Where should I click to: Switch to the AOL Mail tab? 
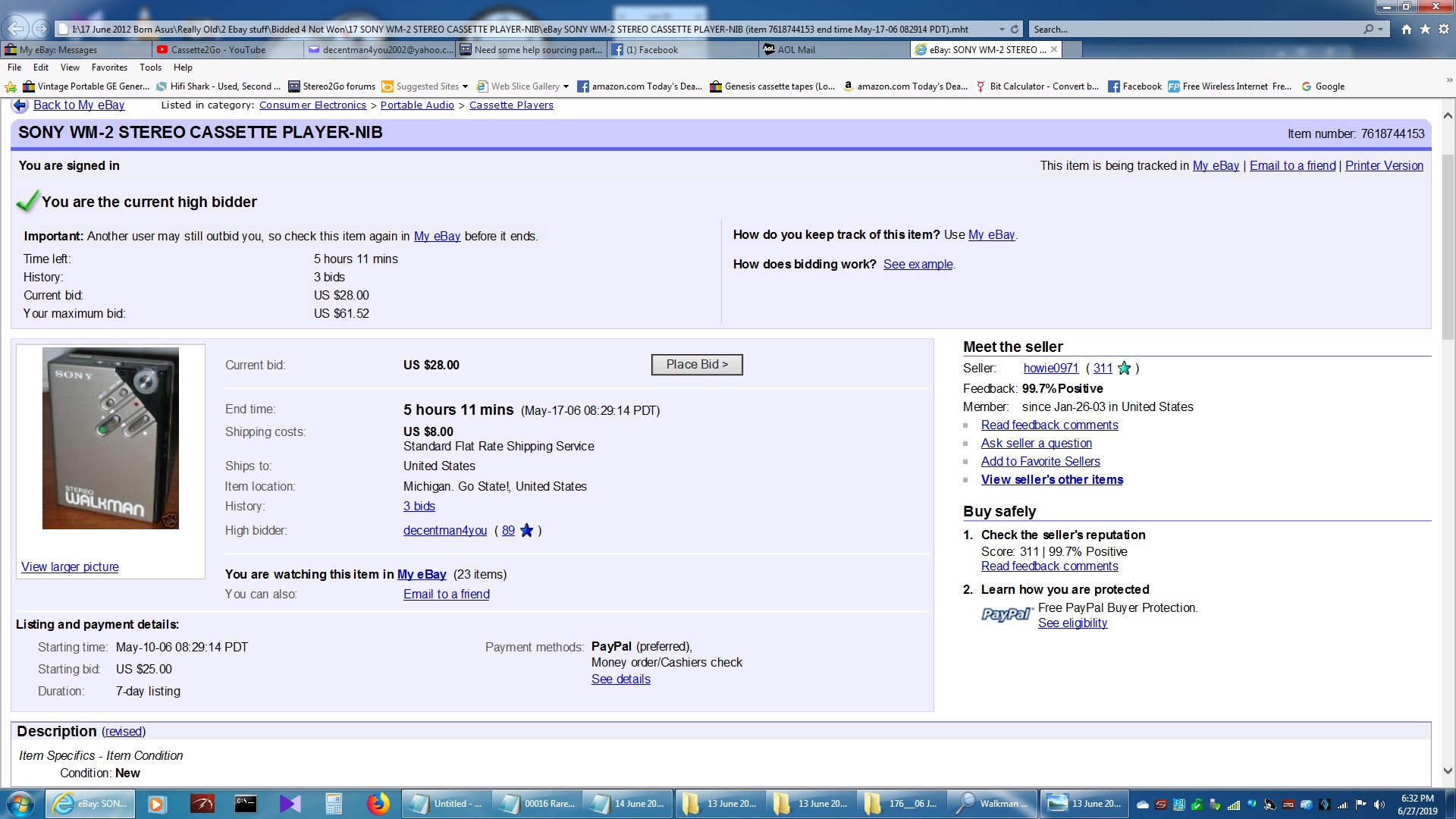pyautogui.click(x=834, y=49)
